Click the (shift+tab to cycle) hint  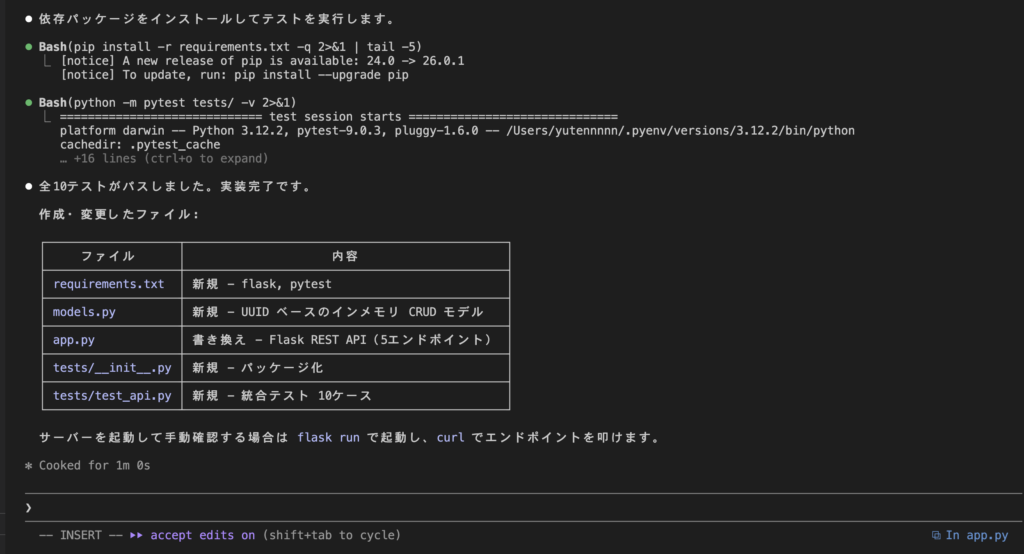(332, 535)
